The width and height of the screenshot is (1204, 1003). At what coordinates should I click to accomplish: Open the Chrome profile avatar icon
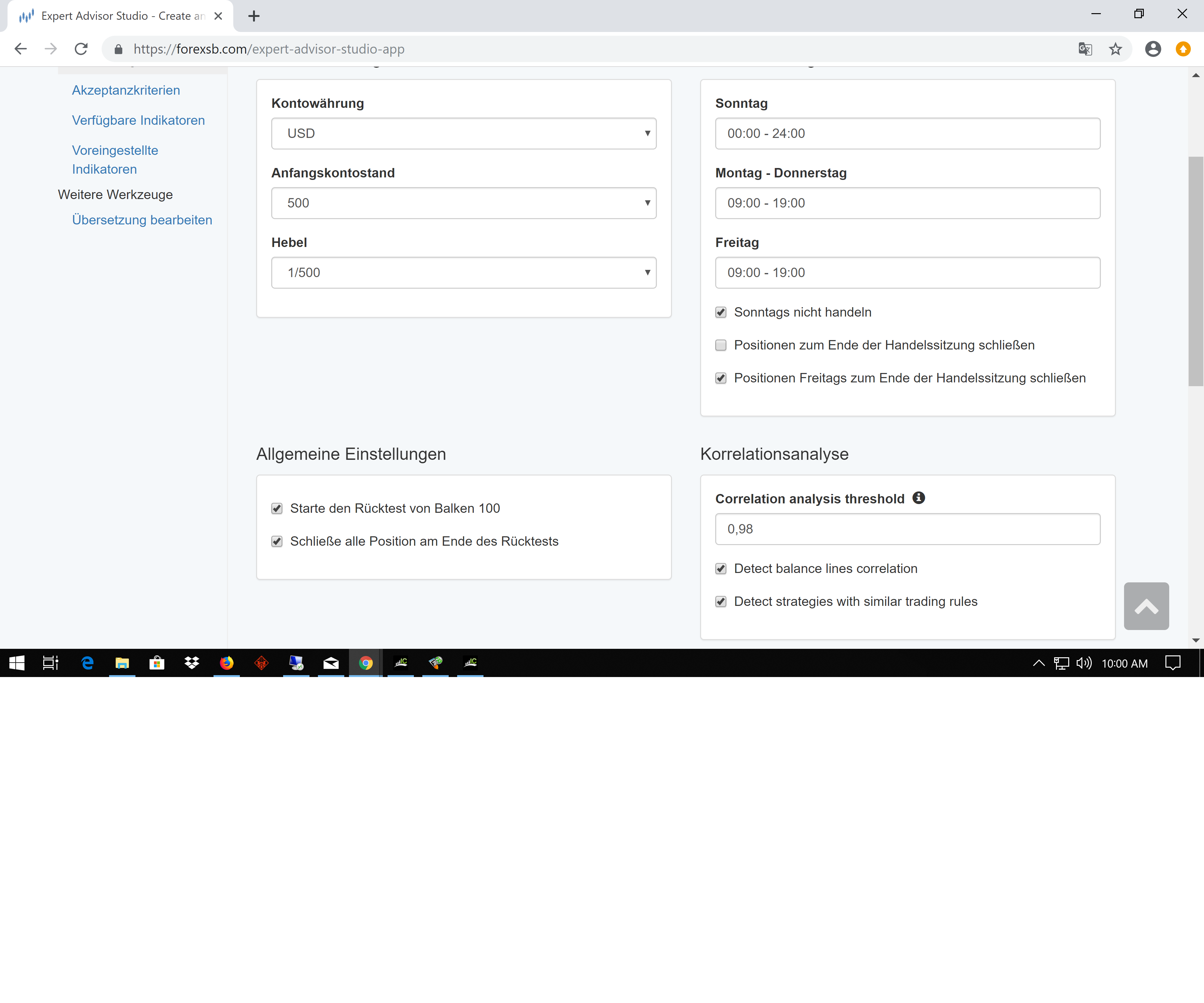[x=1152, y=49]
